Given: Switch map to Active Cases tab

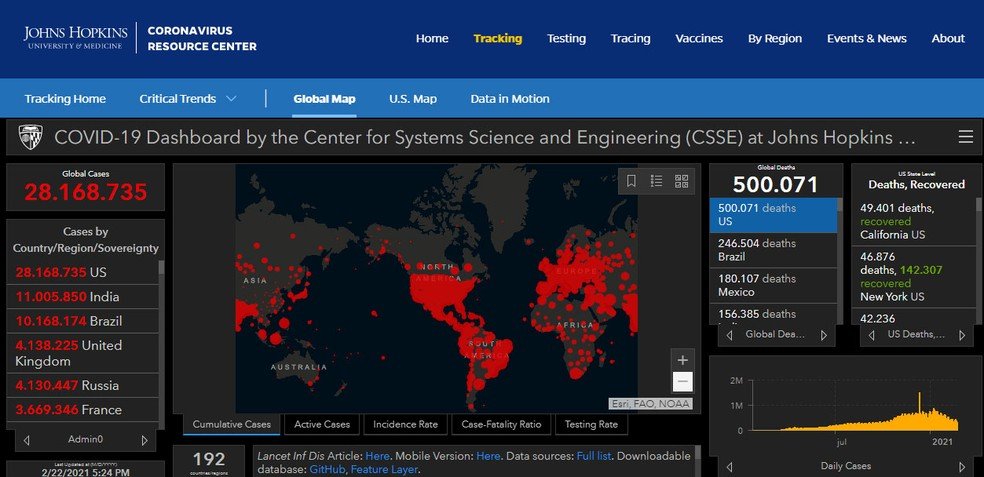Looking at the screenshot, I should [x=322, y=424].
